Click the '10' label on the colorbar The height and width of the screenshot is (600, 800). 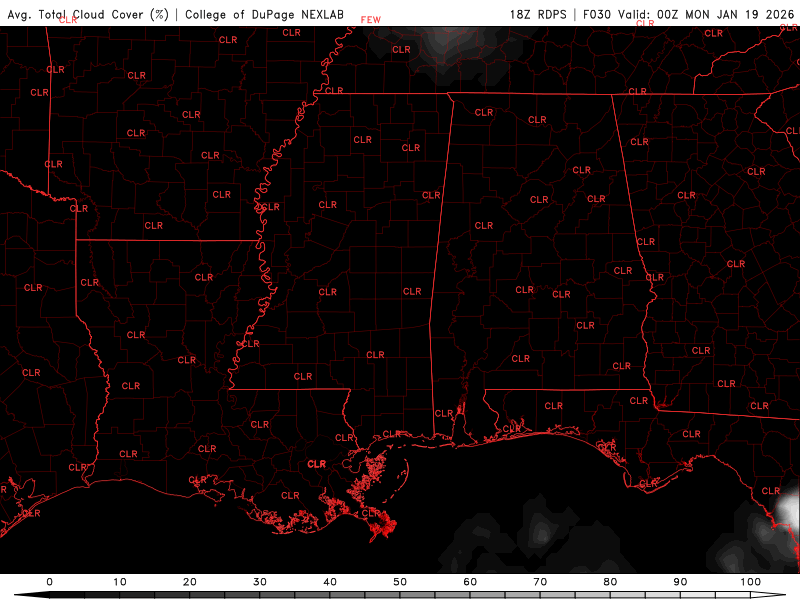point(120,582)
